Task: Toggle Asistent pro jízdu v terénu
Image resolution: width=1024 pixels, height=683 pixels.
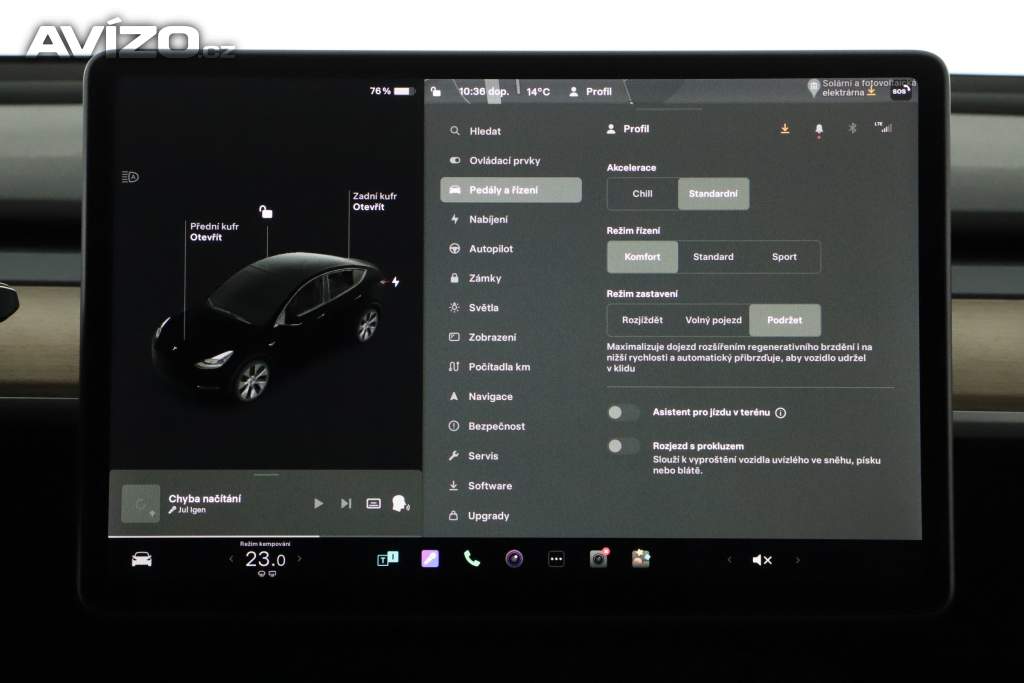Action: pyautogui.click(x=623, y=412)
